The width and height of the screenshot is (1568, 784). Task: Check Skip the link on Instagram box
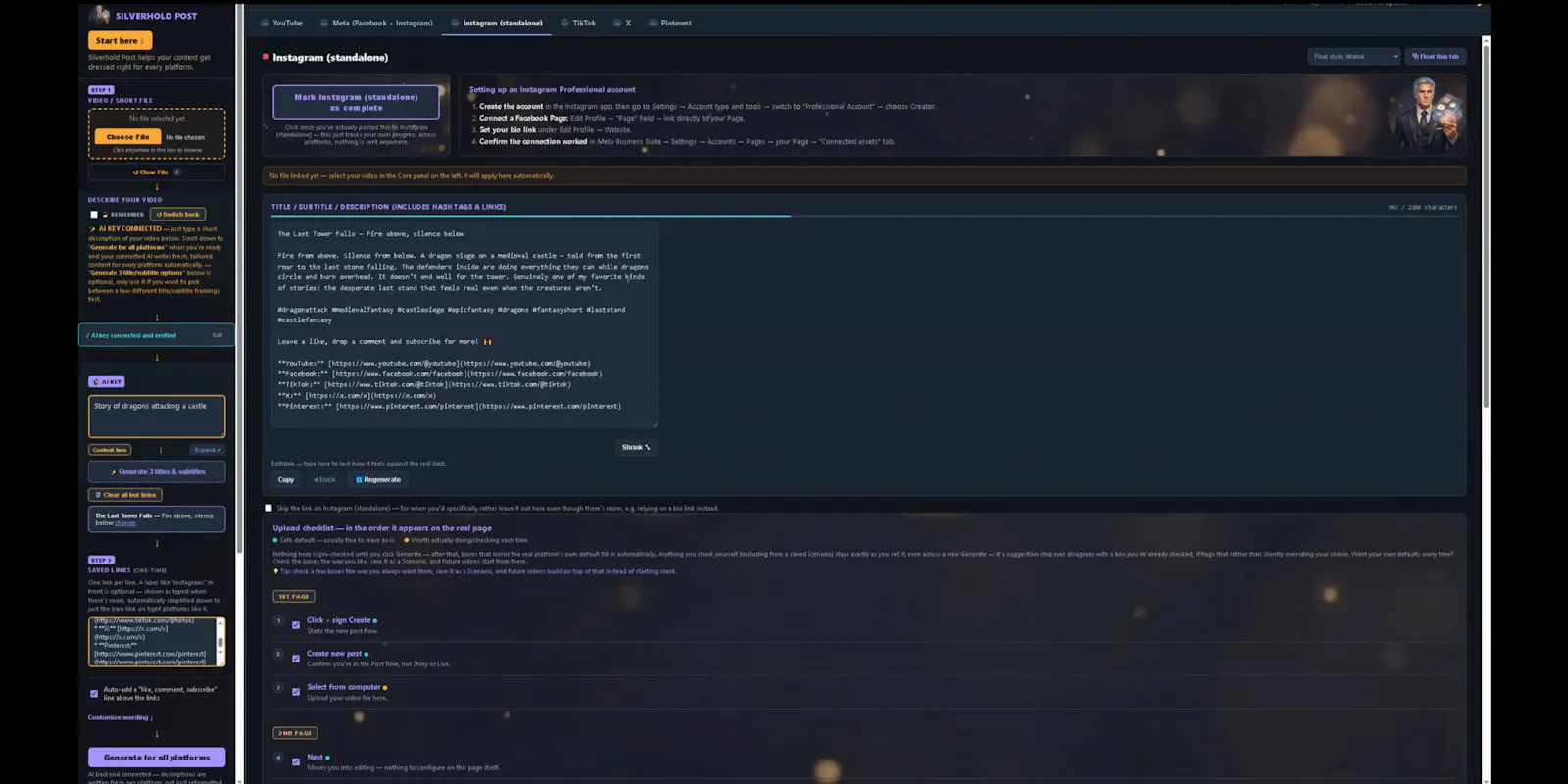[x=269, y=508]
